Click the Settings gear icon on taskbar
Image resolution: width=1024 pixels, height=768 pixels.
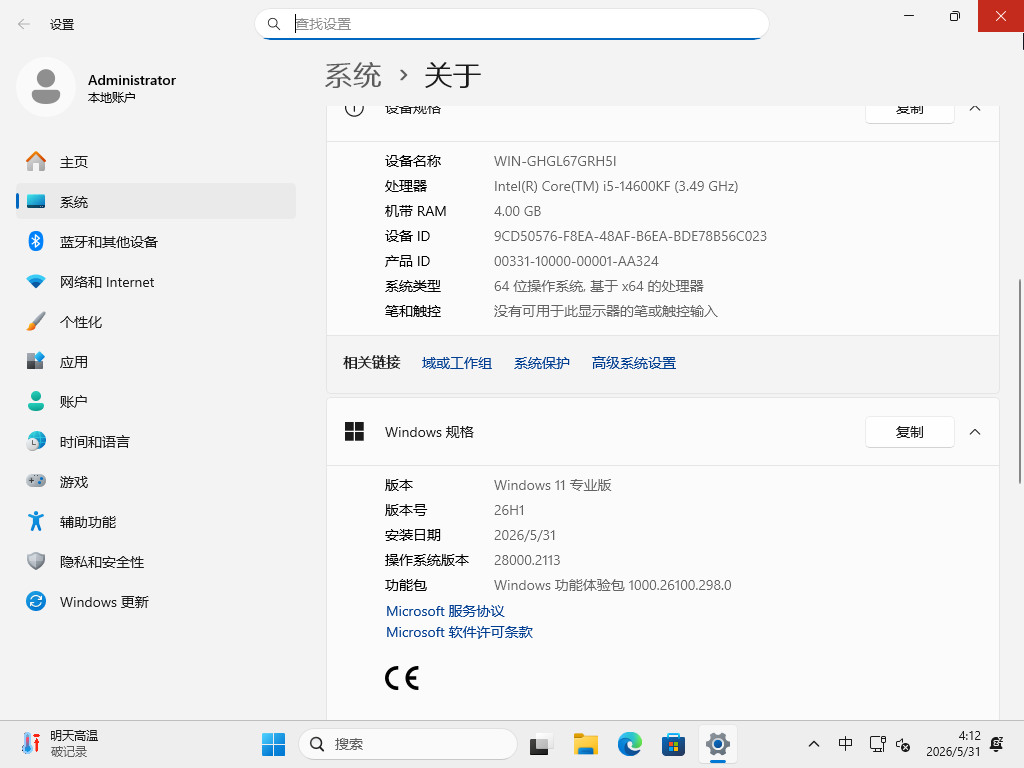718,744
